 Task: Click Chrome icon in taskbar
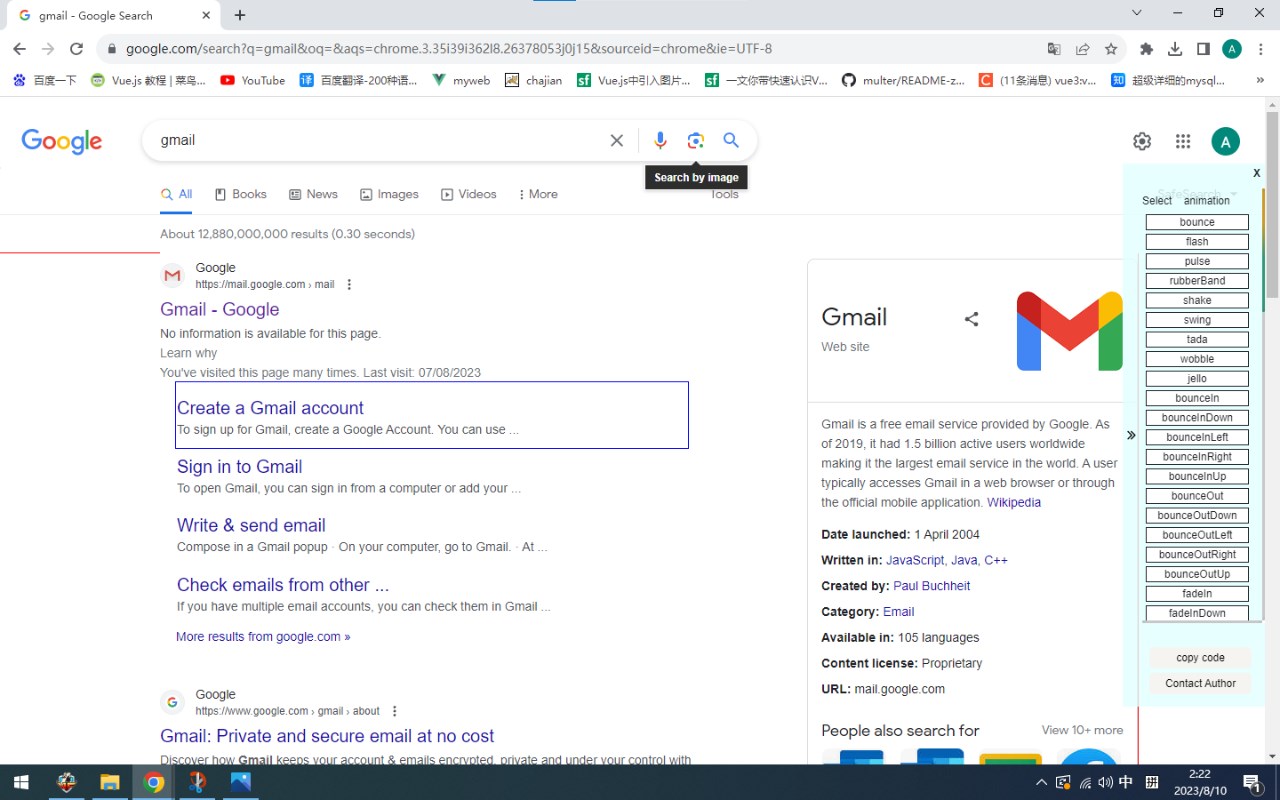tap(154, 782)
